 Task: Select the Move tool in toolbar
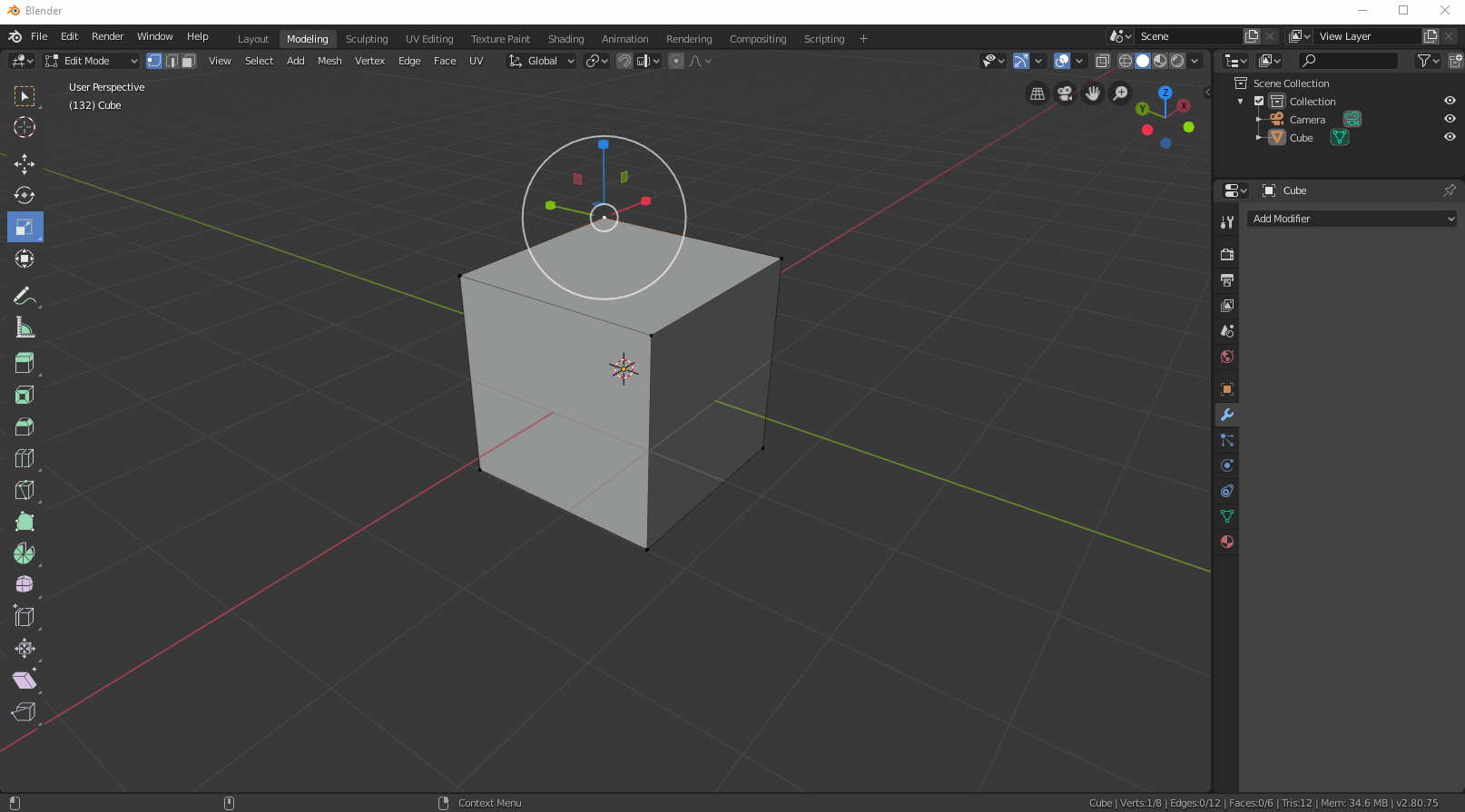pos(25,163)
